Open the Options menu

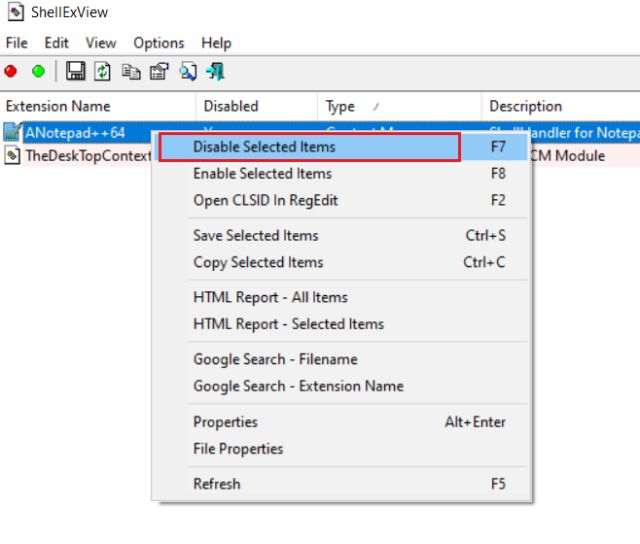[x=159, y=43]
